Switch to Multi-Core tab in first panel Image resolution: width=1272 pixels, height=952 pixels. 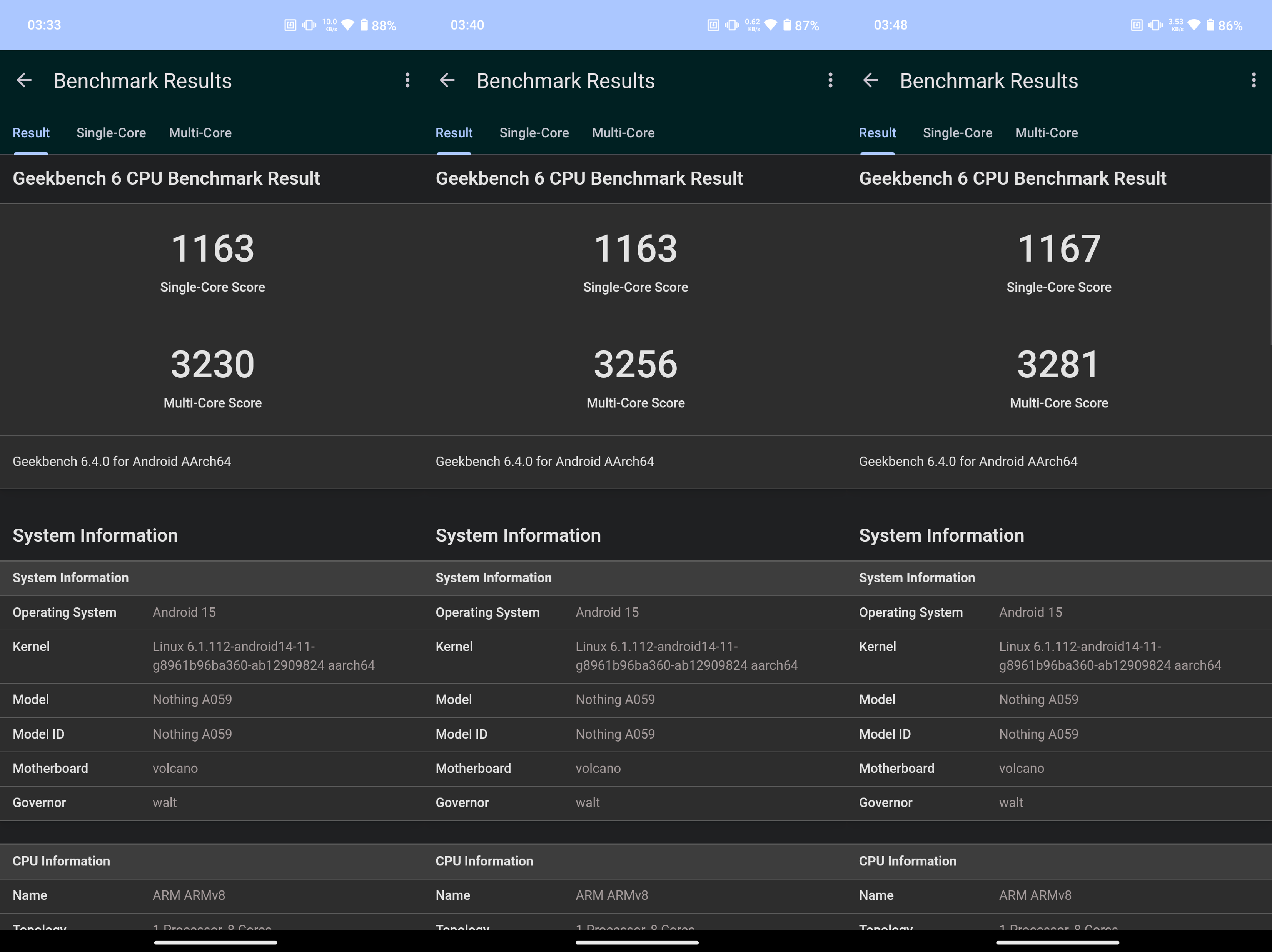pos(200,133)
